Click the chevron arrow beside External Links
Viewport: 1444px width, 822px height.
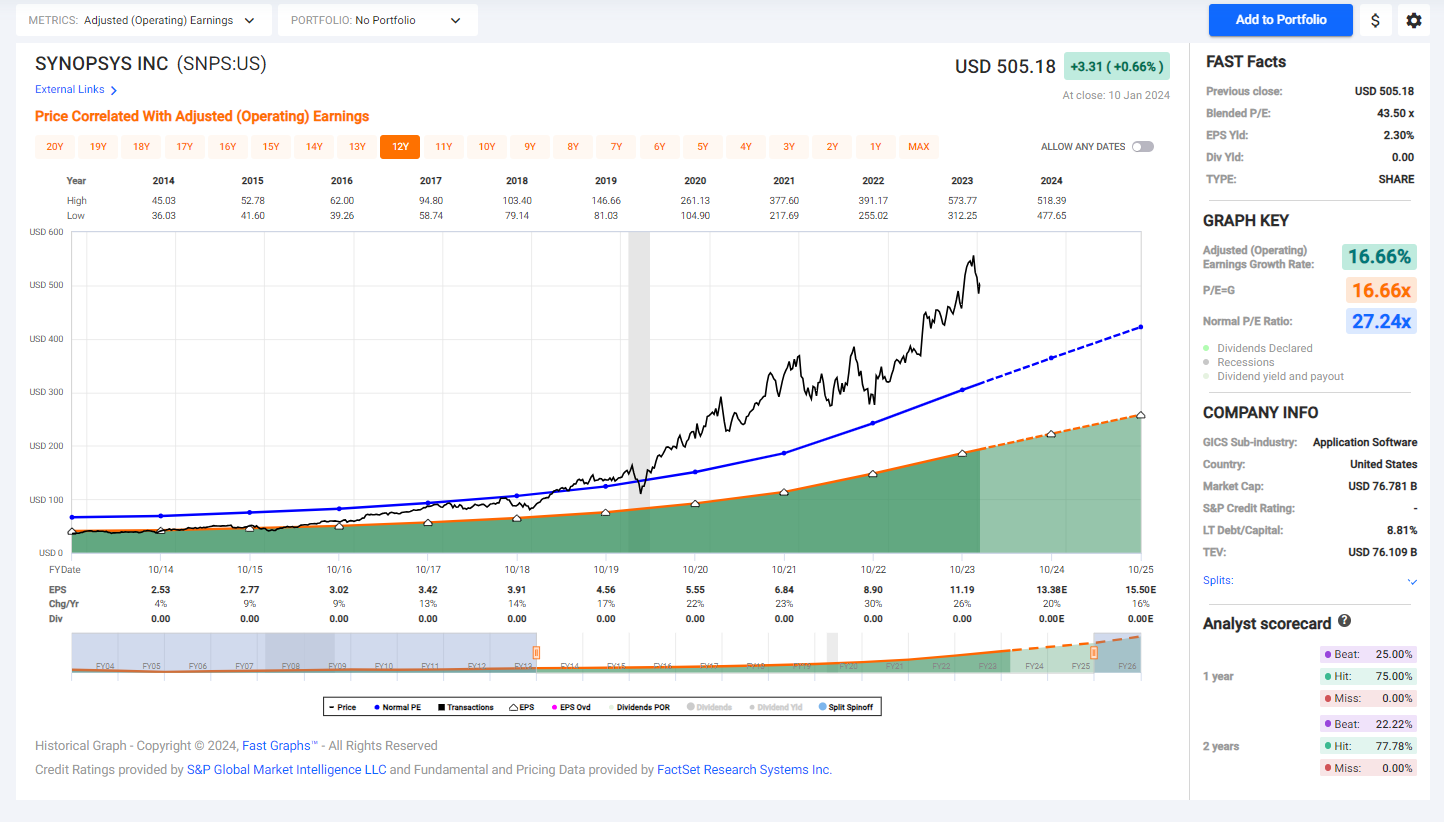pyautogui.click(x=114, y=90)
